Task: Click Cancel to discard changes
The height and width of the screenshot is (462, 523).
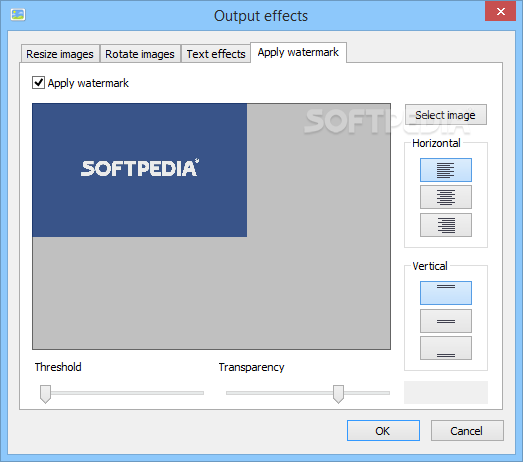Action: click(x=467, y=431)
